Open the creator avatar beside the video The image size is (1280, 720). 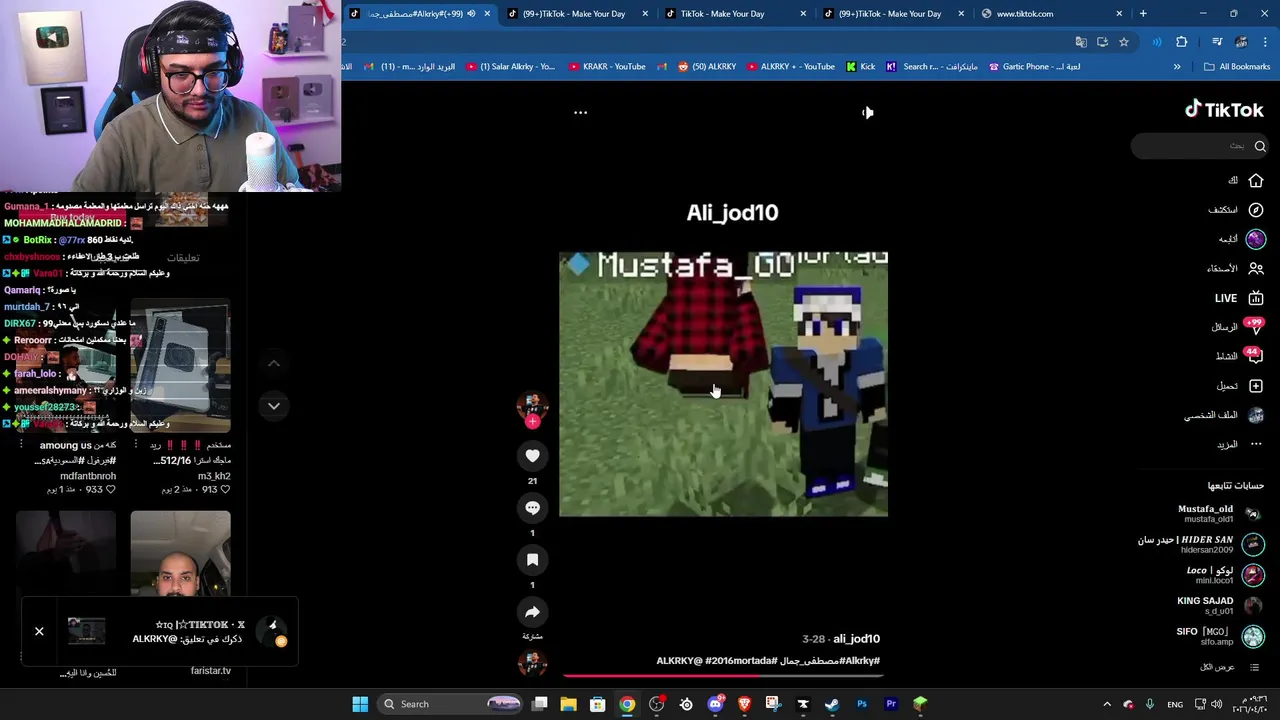532,405
